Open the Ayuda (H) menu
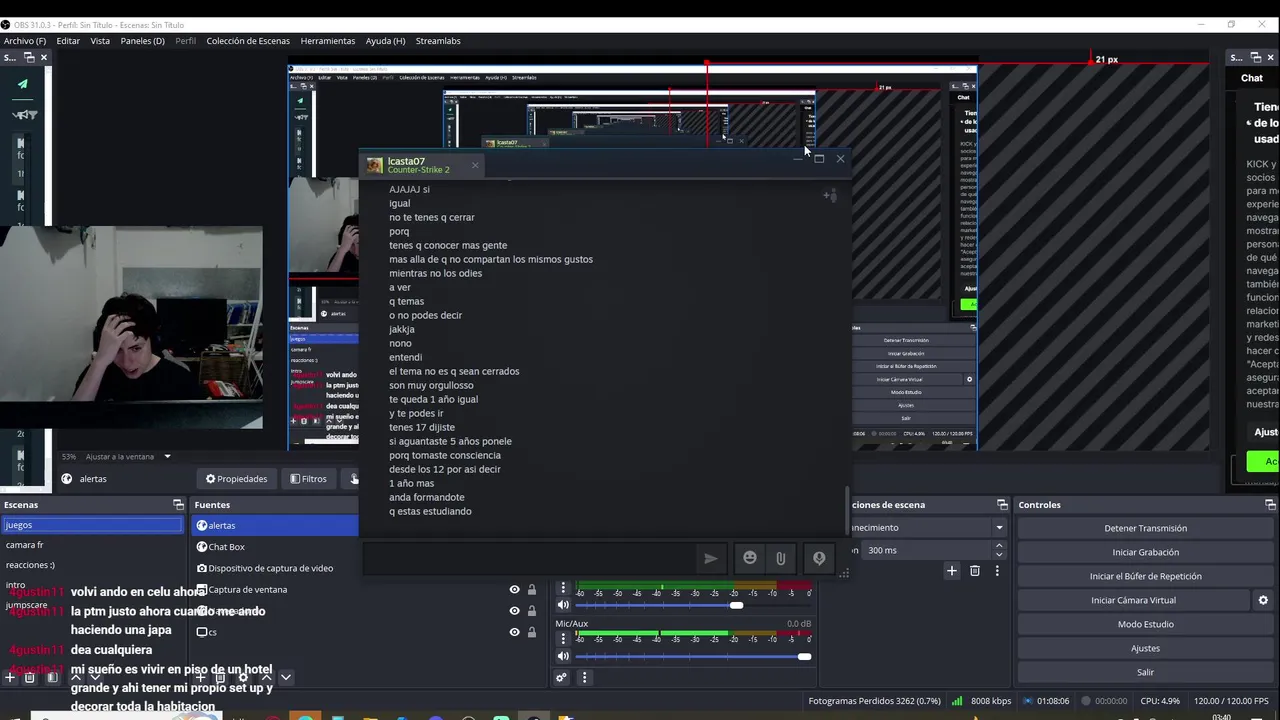 (385, 41)
